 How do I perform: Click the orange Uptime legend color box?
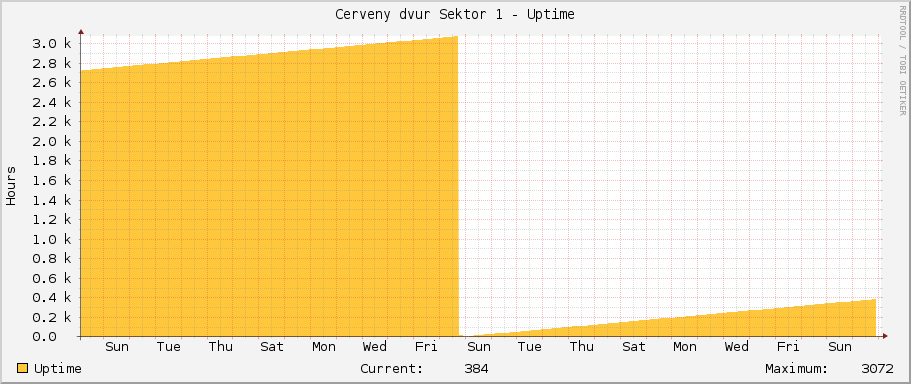click(x=23, y=368)
